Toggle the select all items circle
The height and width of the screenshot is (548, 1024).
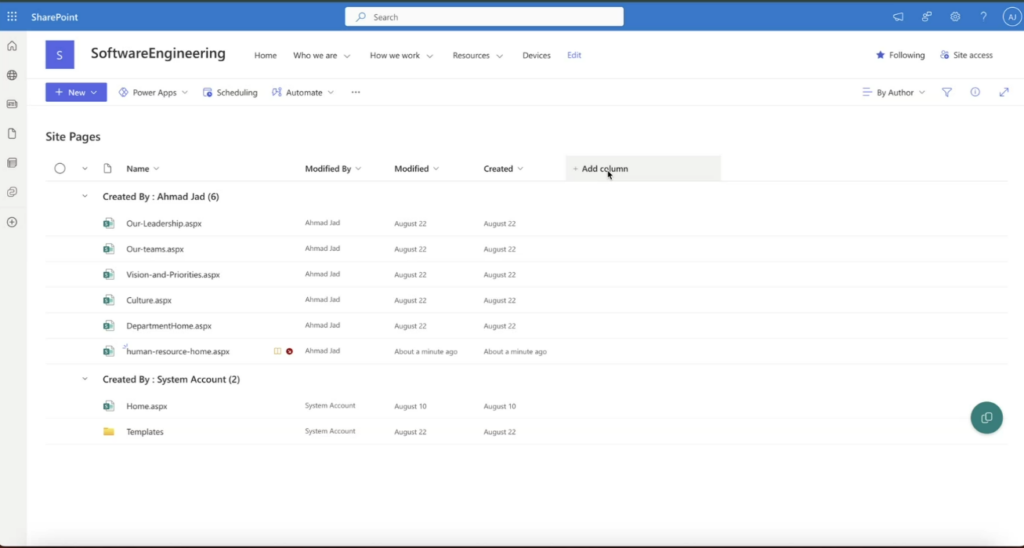[60, 169]
